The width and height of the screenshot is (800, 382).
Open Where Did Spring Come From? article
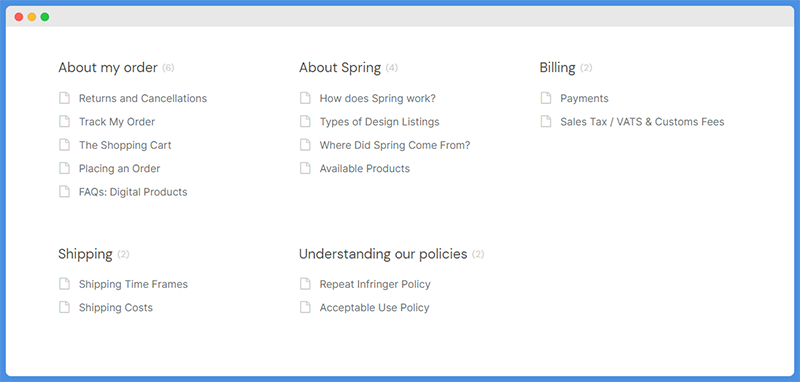coord(395,145)
